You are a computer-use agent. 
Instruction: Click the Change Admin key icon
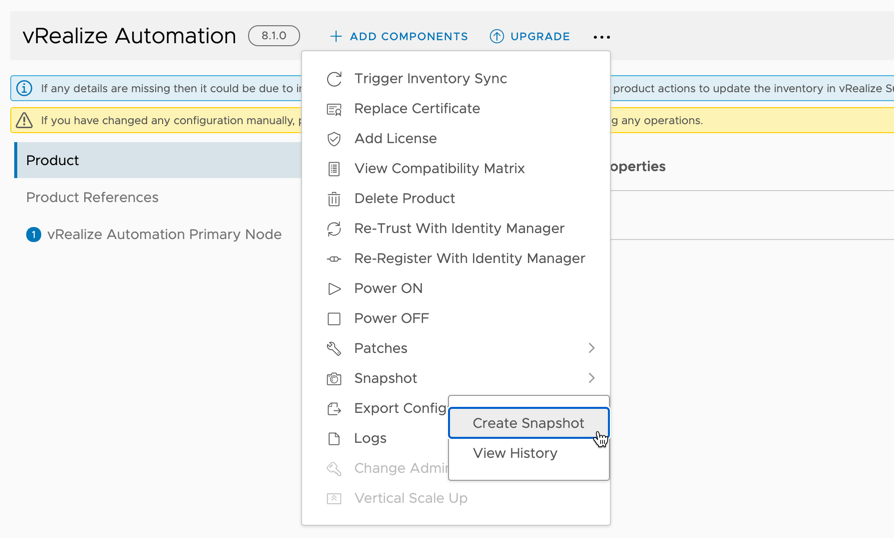[x=334, y=468]
